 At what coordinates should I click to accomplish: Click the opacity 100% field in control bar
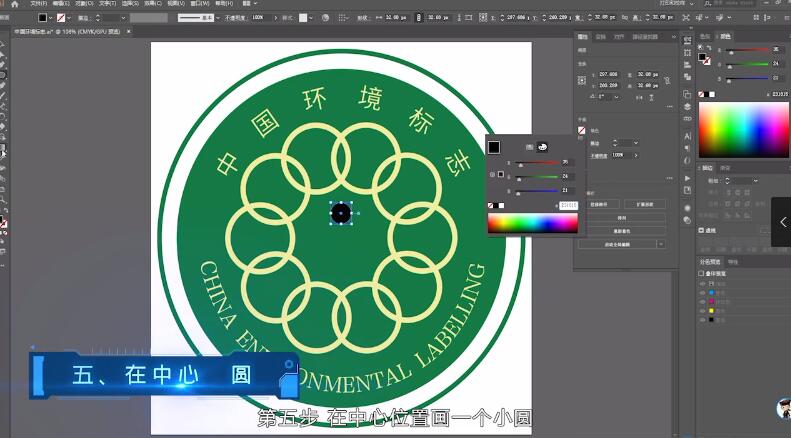[x=261, y=18]
